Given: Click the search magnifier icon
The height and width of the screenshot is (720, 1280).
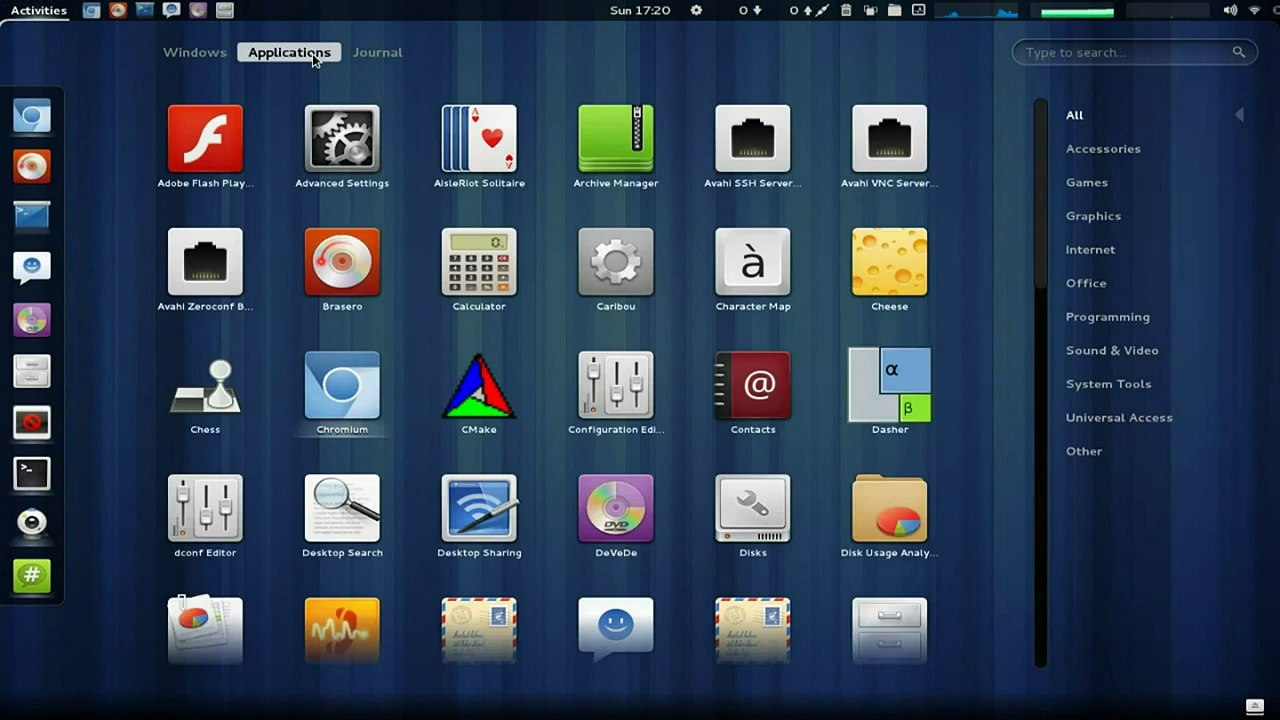Looking at the screenshot, I should coord(1239,52).
